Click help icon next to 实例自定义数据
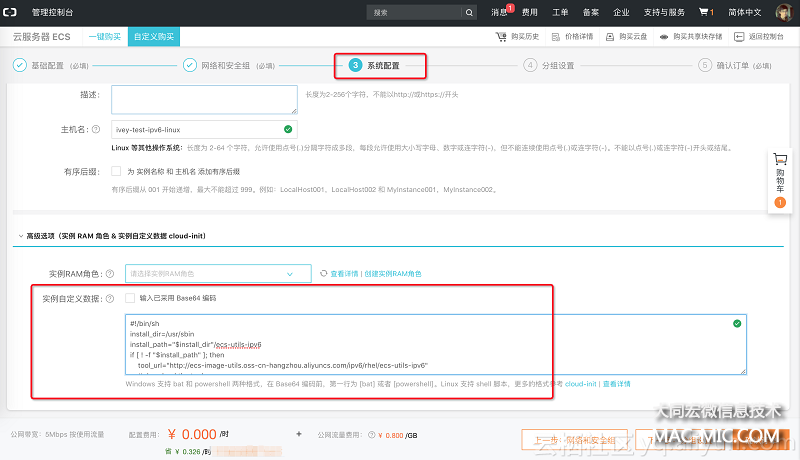The height and width of the screenshot is (460, 800). pos(108,299)
